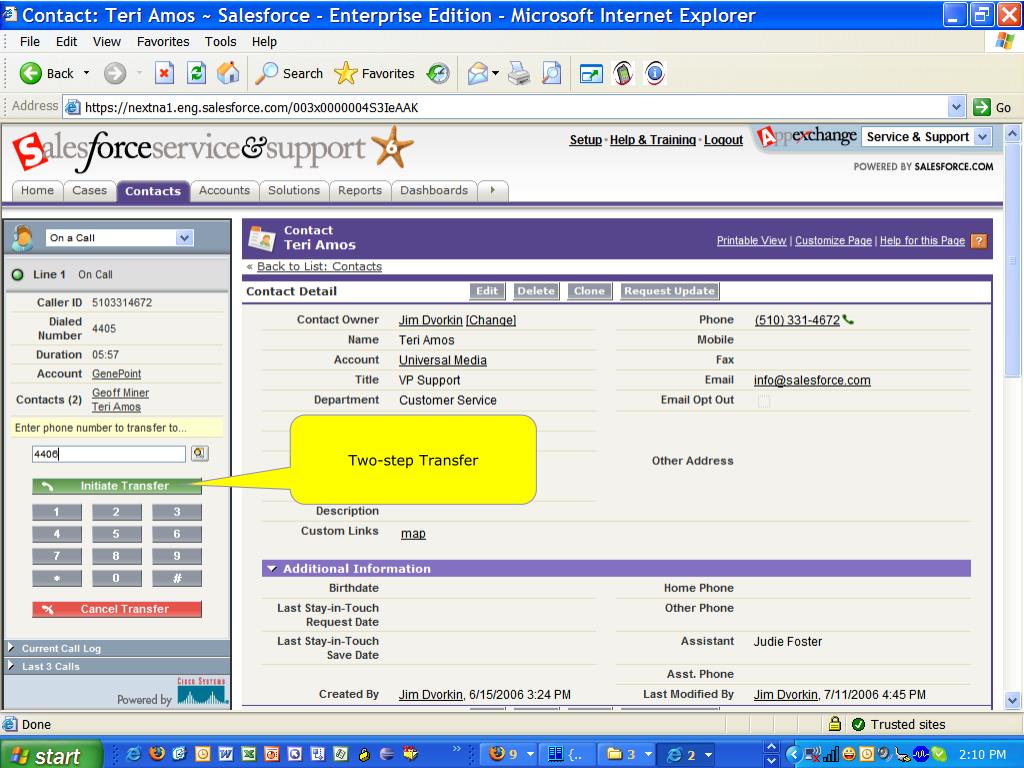The width and height of the screenshot is (1024, 768).
Task: Click dial pad key #
Action: tap(177, 578)
